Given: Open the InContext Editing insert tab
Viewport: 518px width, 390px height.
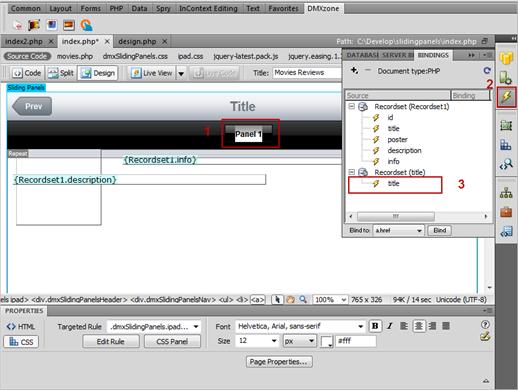Looking at the screenshot, I should pos(208,8).
